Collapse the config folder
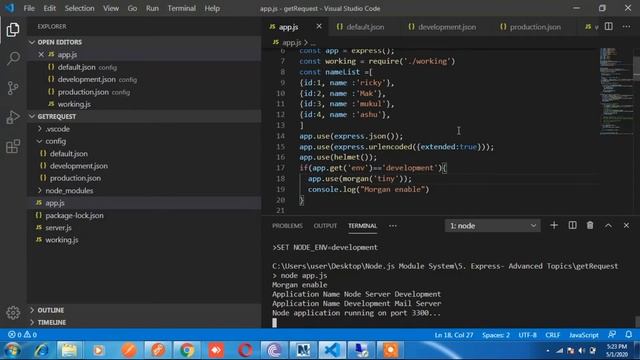 coord(40,141)
